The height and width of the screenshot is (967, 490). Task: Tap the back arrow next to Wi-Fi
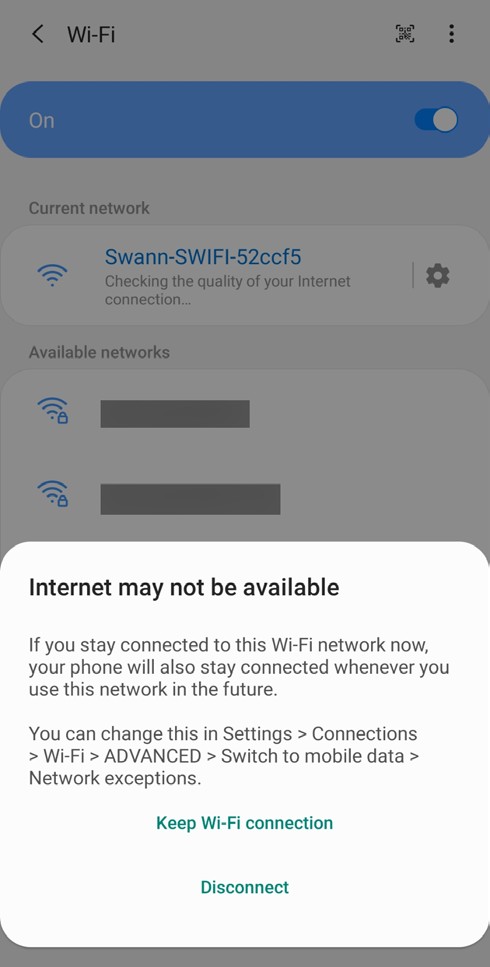pyautogui.click(x=38, y=34)
